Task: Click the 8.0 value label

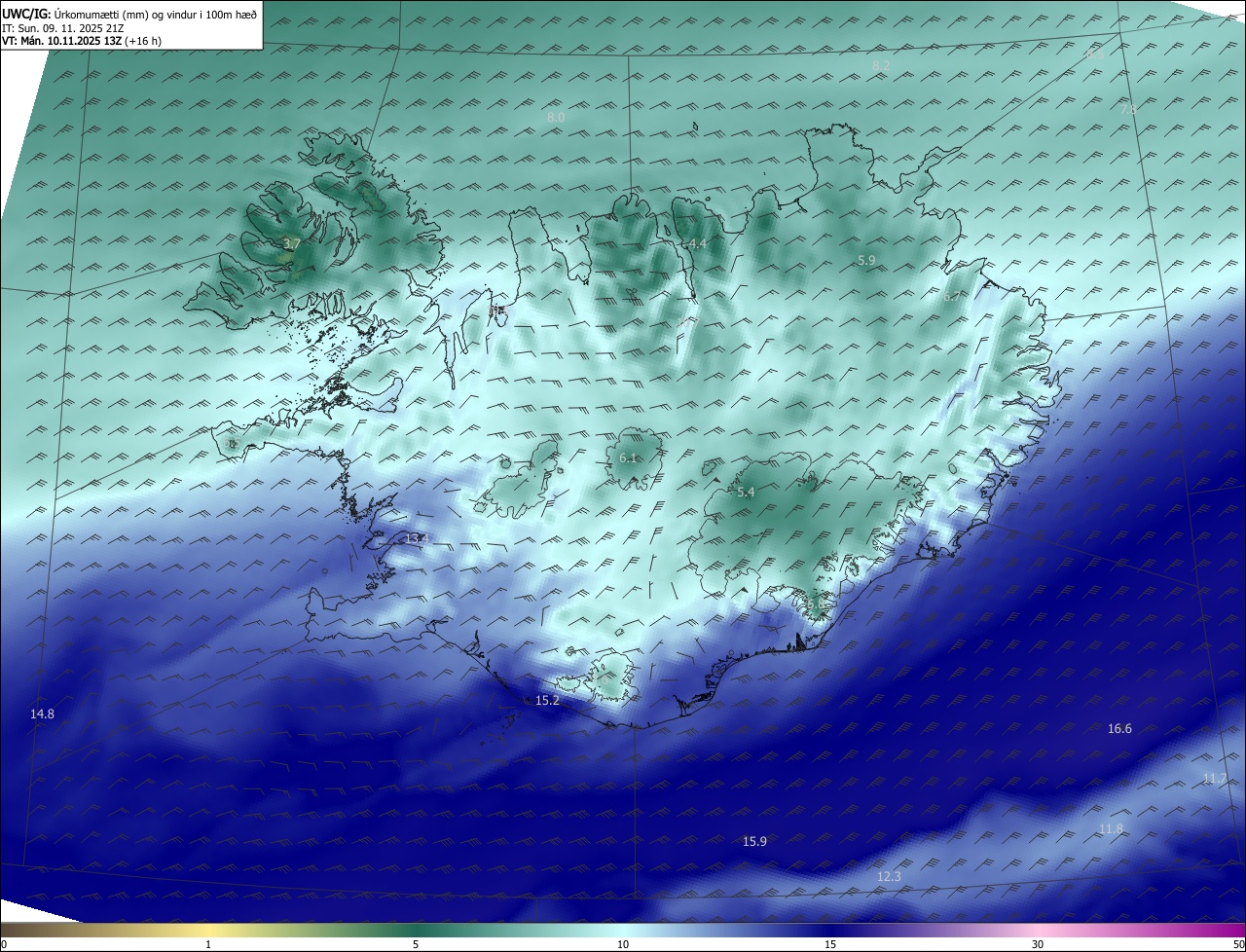Action: tap(556, 117)
